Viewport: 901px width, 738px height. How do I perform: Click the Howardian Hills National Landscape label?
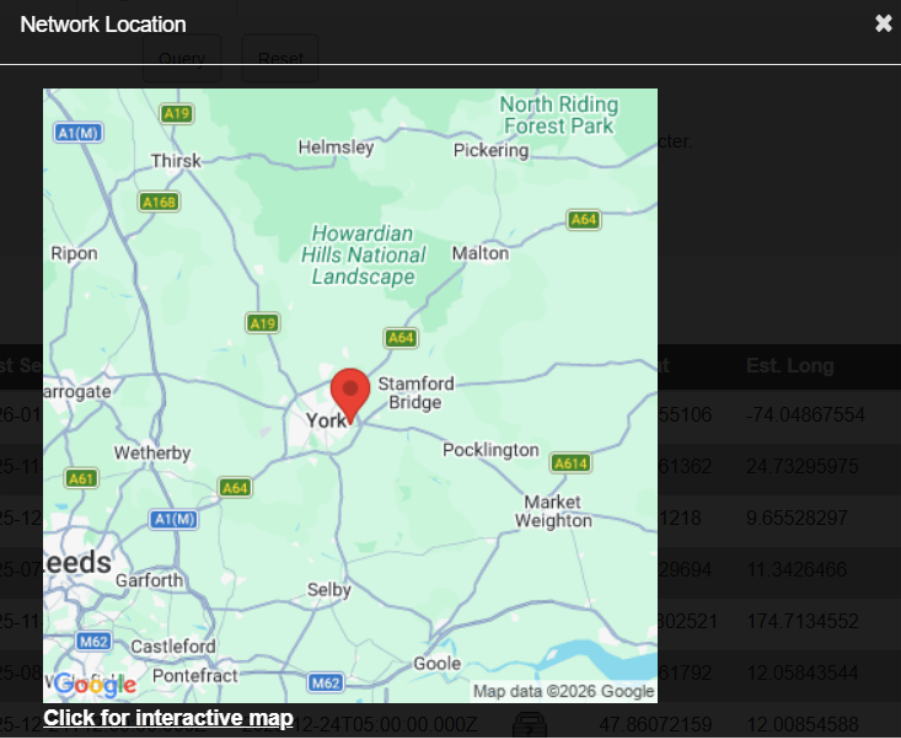[x=363, y=254]
